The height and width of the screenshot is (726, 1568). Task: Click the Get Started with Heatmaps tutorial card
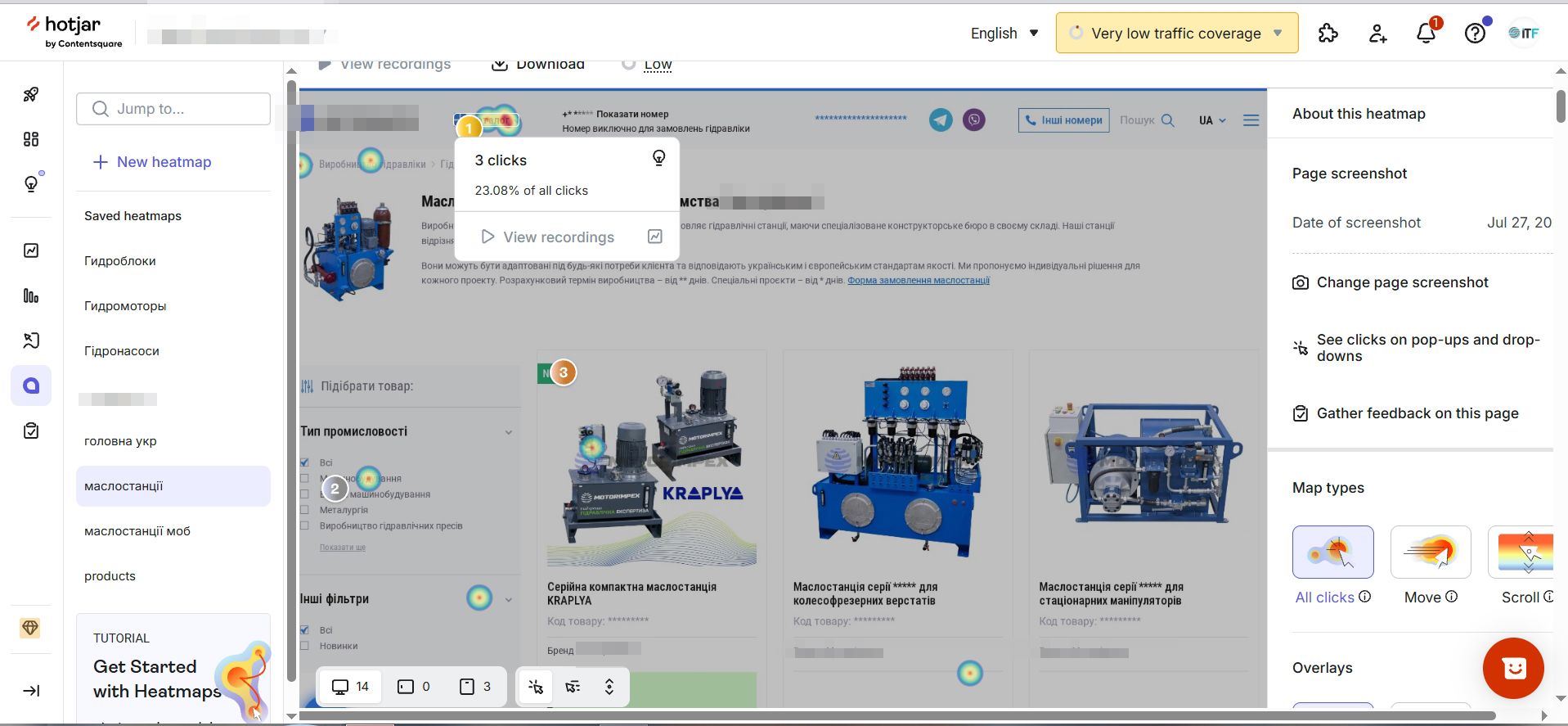click(173, 669)
